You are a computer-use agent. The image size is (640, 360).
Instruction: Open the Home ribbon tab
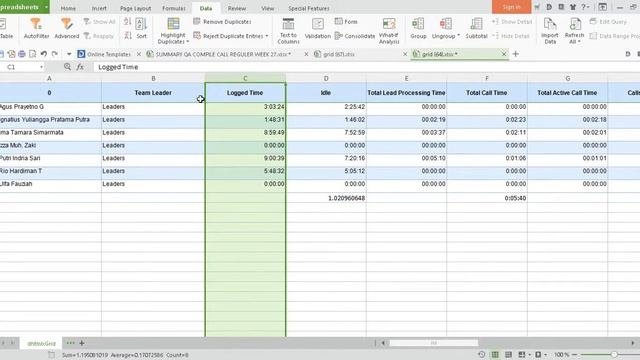[68, 8]
